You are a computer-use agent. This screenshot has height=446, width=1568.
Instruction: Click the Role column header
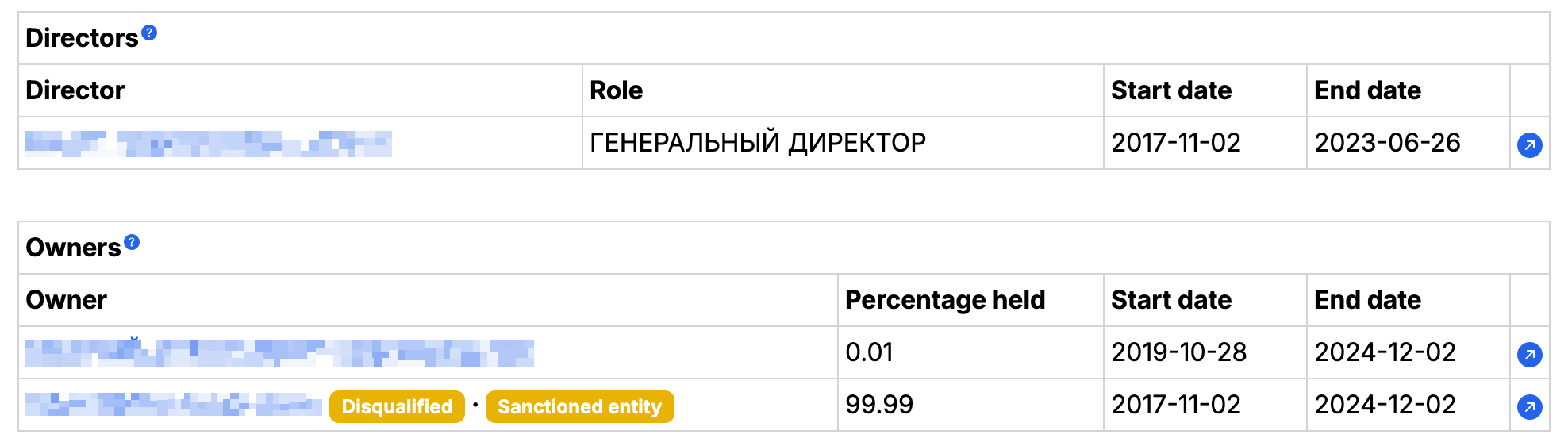pyautogui.click(x=617, y=90)
